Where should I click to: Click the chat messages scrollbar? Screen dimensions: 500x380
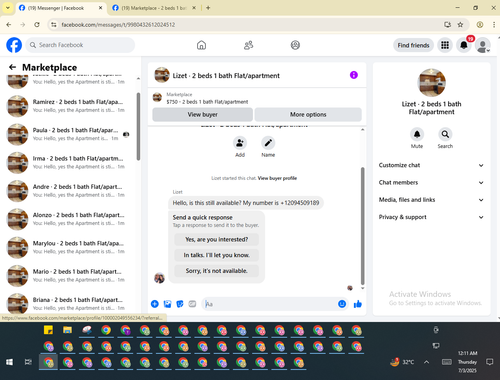[x=363, y=226]
